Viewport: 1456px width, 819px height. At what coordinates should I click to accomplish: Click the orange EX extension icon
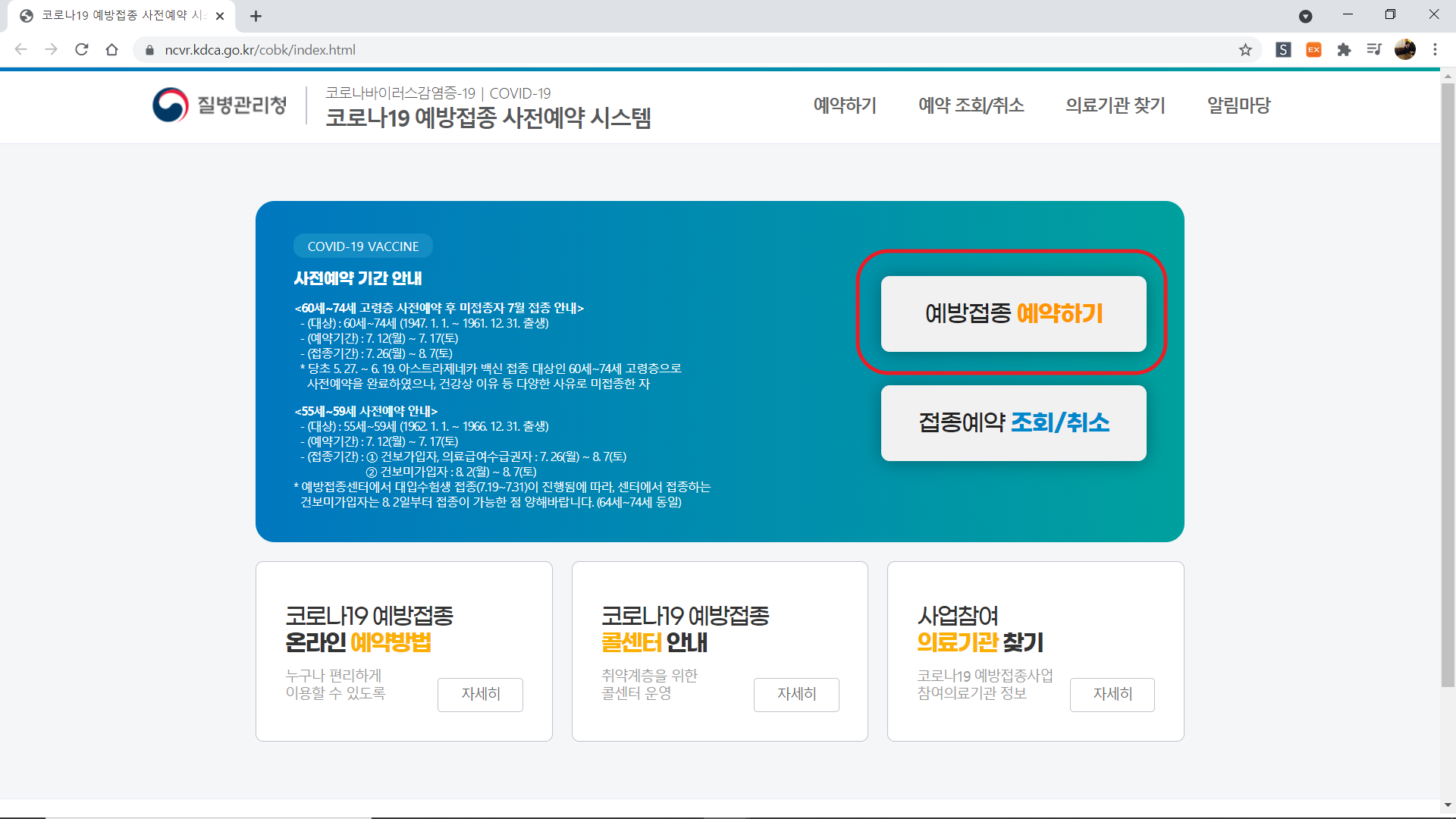[1313, 50]
